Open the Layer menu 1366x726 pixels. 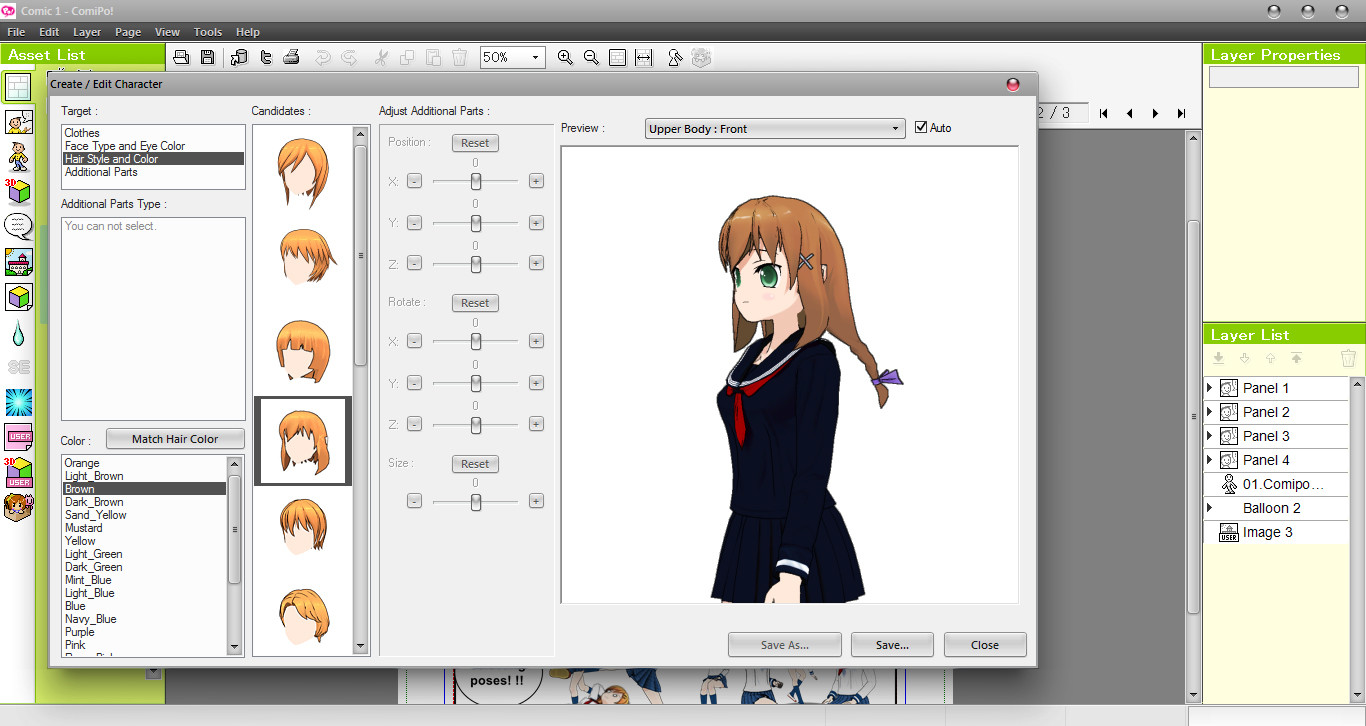[x=87, y=31]
